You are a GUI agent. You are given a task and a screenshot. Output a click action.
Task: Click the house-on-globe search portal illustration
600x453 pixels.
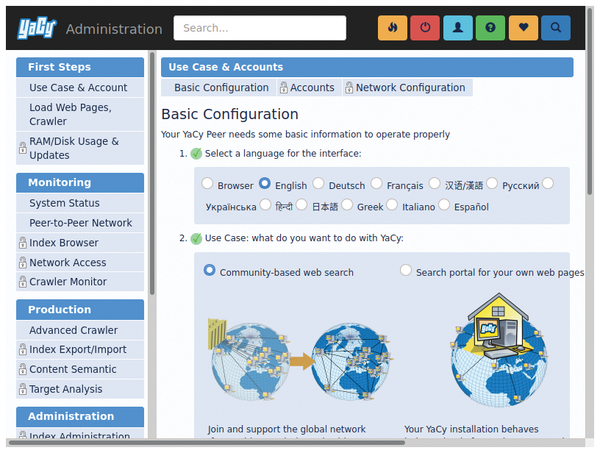tap(499, 349)
